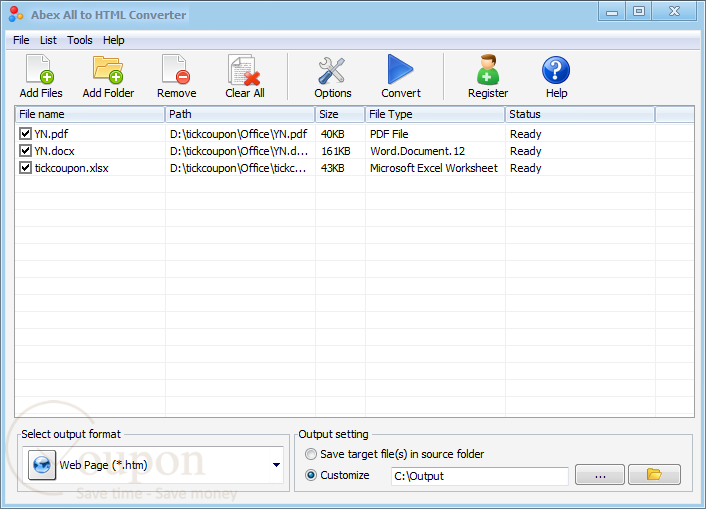The height and width of the screenshot is (509, 706).
Task: Open the Options tools icon
Action: coord(332,70)
